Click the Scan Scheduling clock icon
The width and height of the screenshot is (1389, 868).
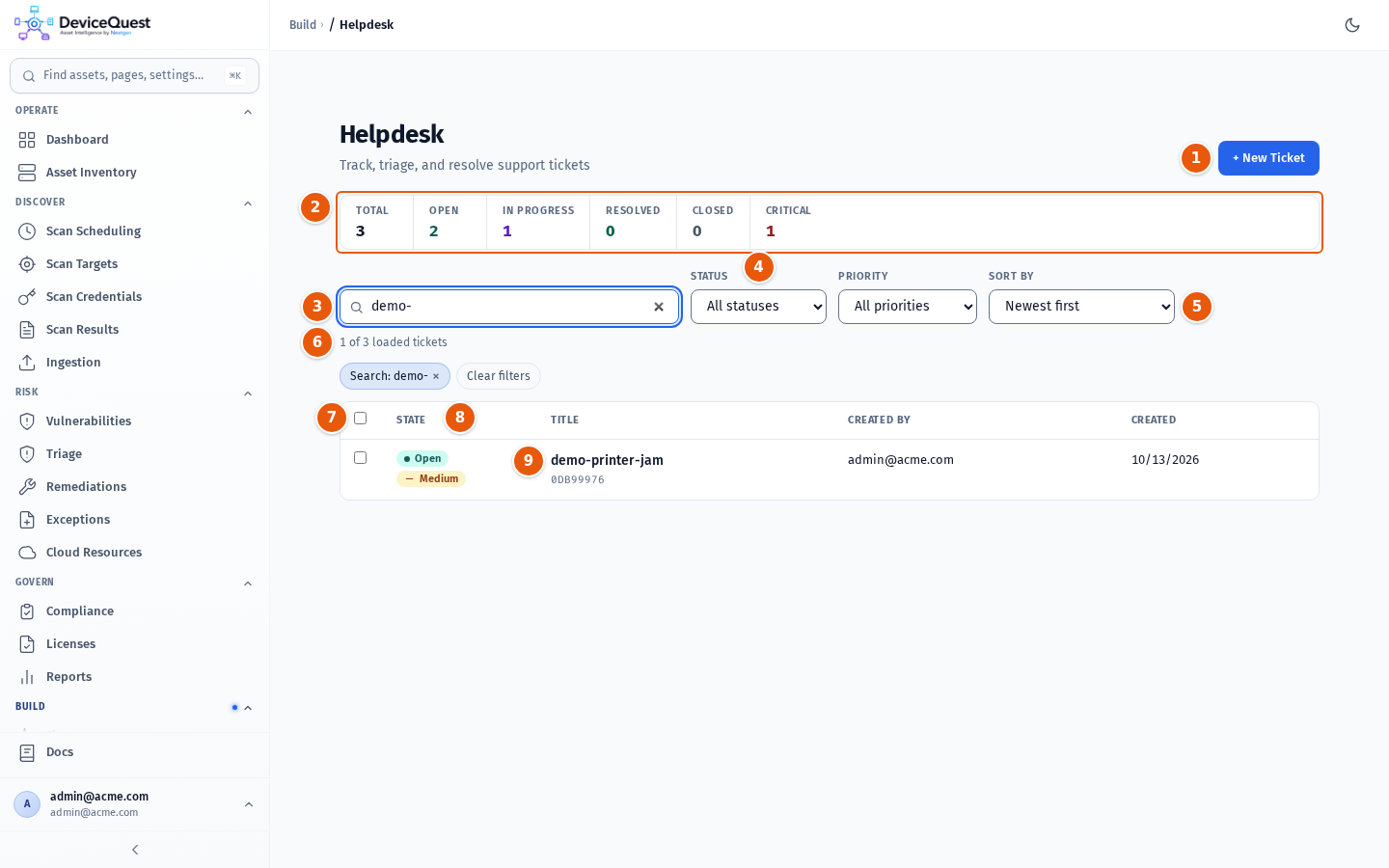[27, 231]
